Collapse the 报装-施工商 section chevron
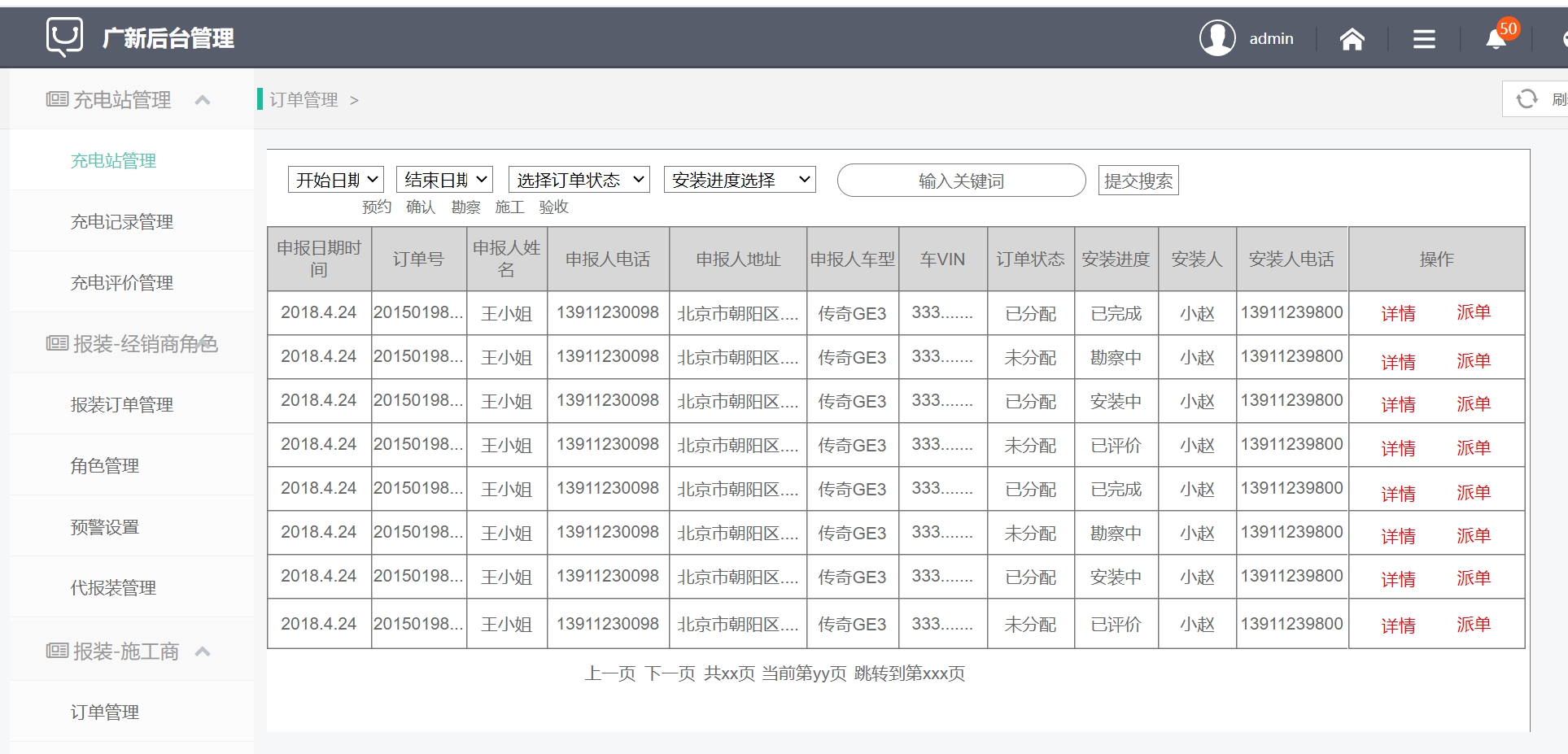The image size is (1568, 754). click(x=203, y=652)
